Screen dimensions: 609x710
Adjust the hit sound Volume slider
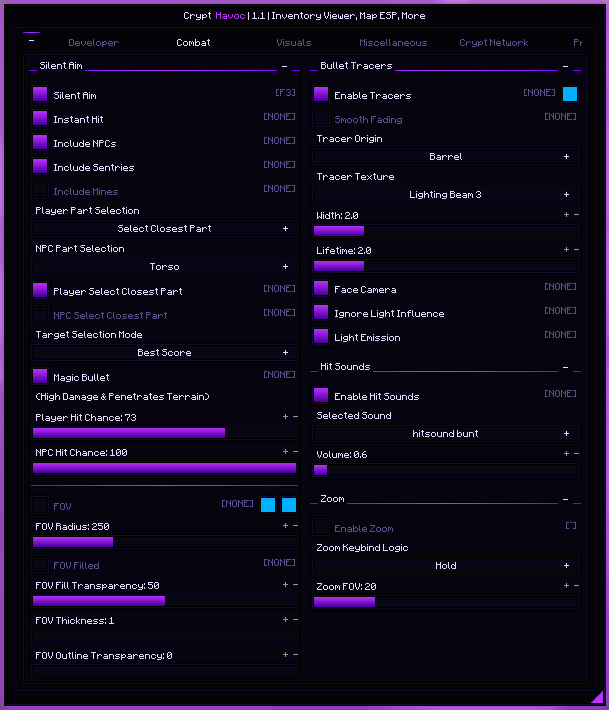click(x=446, y=470)
